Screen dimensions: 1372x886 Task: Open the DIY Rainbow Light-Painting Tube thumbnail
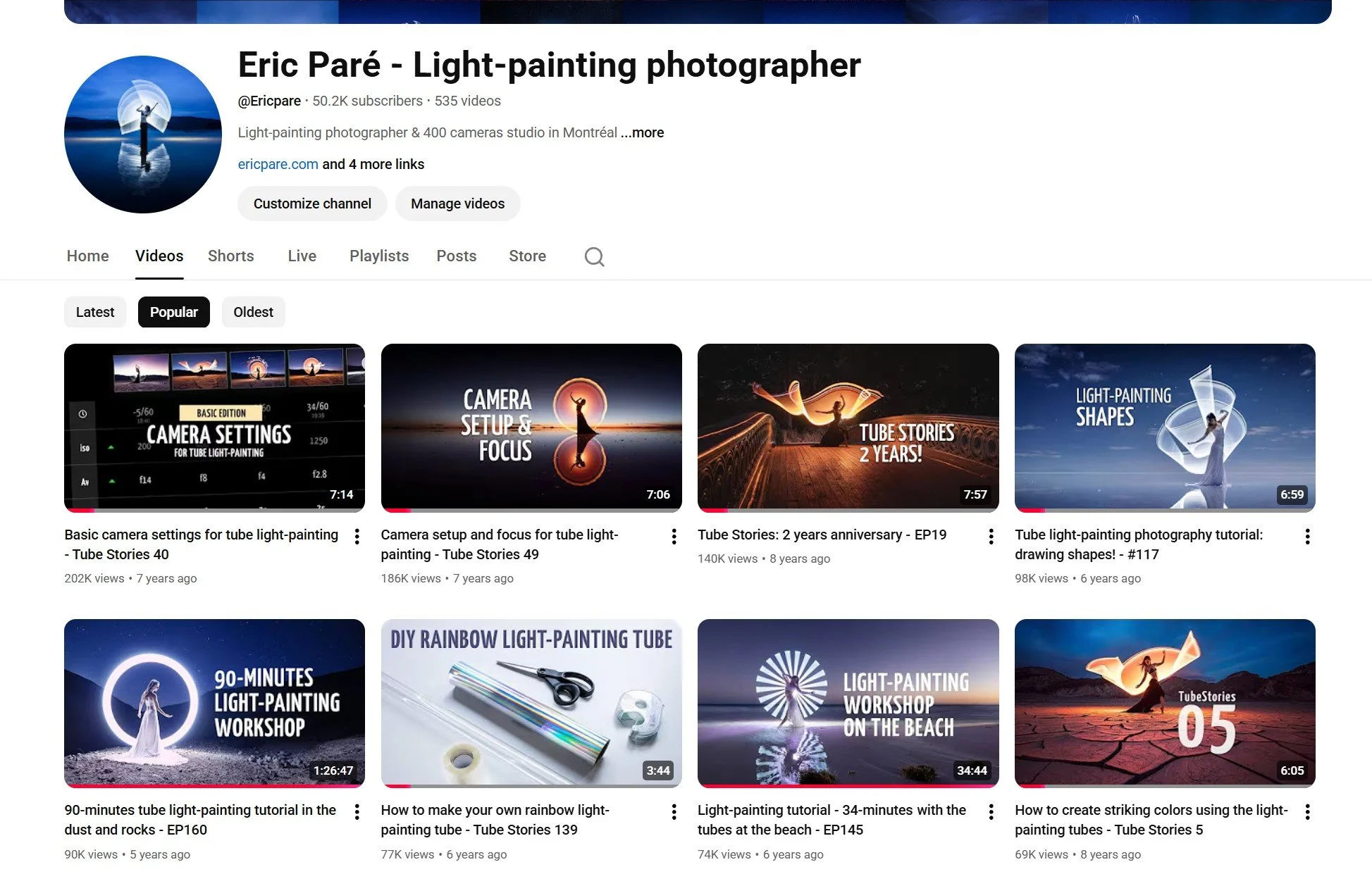531,703
